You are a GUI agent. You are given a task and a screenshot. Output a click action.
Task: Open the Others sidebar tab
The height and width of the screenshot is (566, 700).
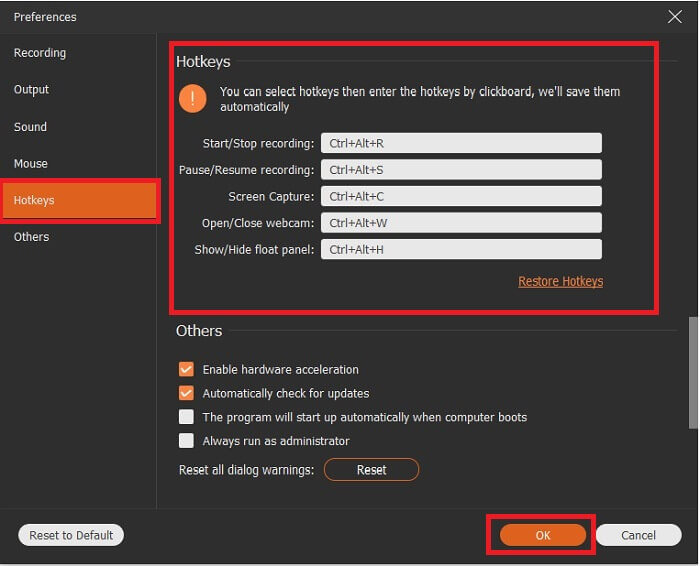tap(32, 237)
